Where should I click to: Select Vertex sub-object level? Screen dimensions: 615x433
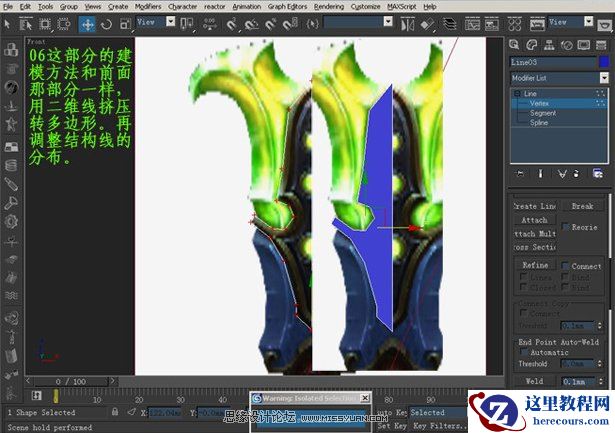point(539,103)
